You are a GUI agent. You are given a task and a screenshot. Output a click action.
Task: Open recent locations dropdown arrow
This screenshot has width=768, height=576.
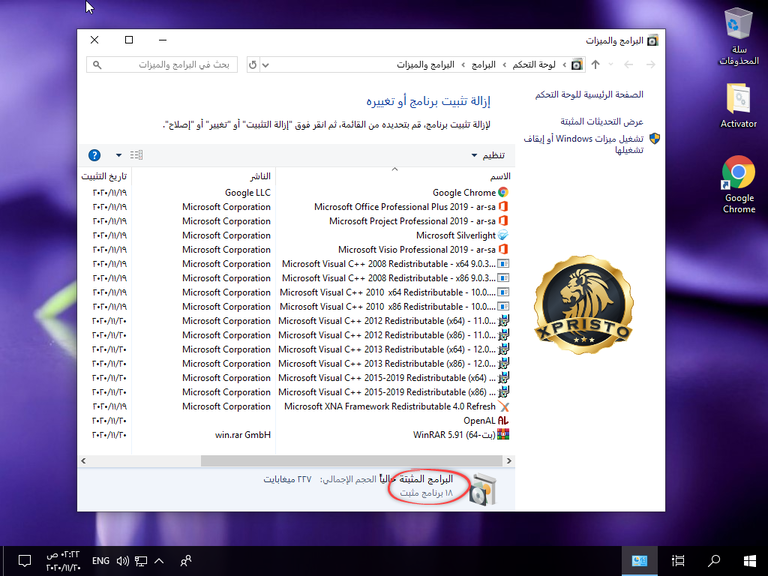click(x=611, y=65)
